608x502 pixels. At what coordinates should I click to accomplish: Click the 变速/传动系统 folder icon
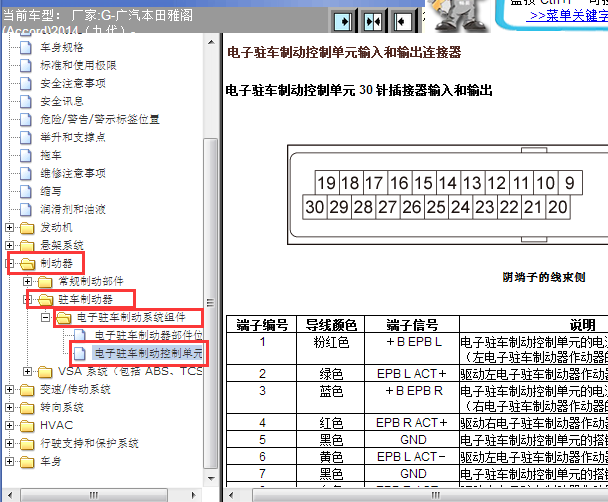[27, 390]
